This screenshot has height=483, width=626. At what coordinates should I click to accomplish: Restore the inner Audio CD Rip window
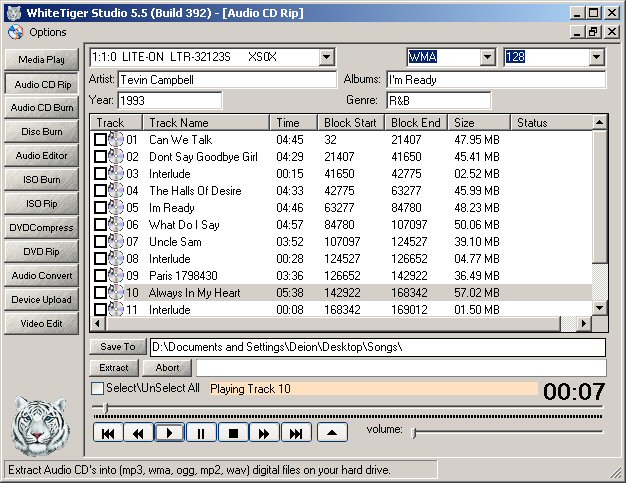pos(593,32)
